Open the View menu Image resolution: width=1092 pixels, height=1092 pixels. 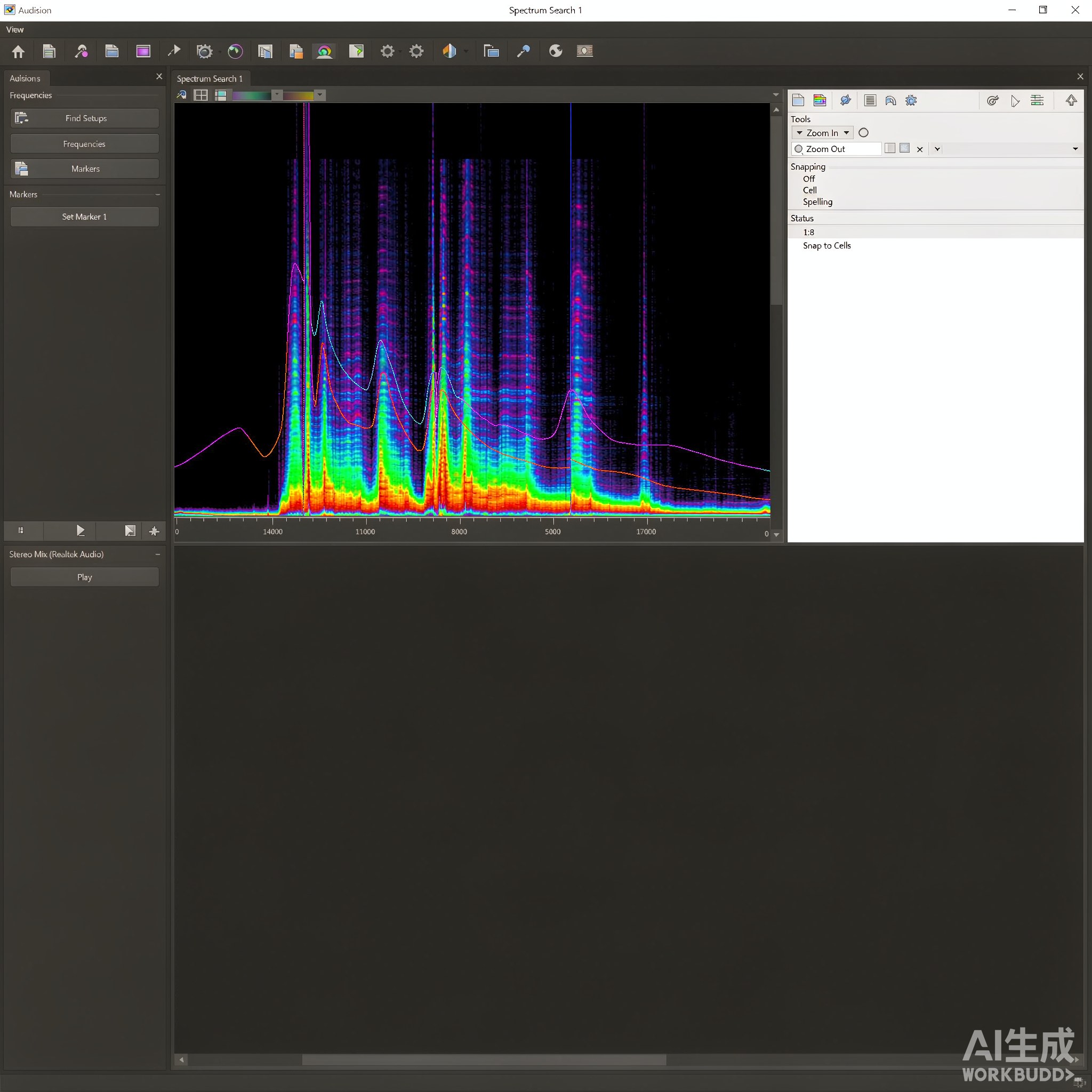point(15,29)
